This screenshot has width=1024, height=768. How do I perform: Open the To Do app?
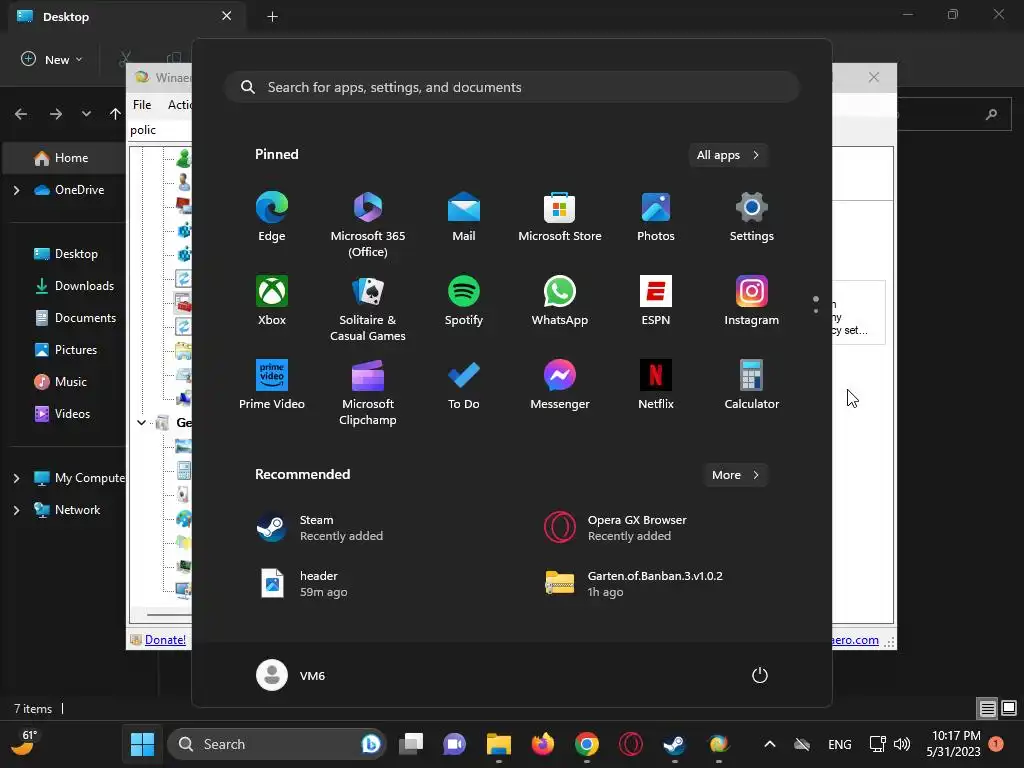point(464,385)
